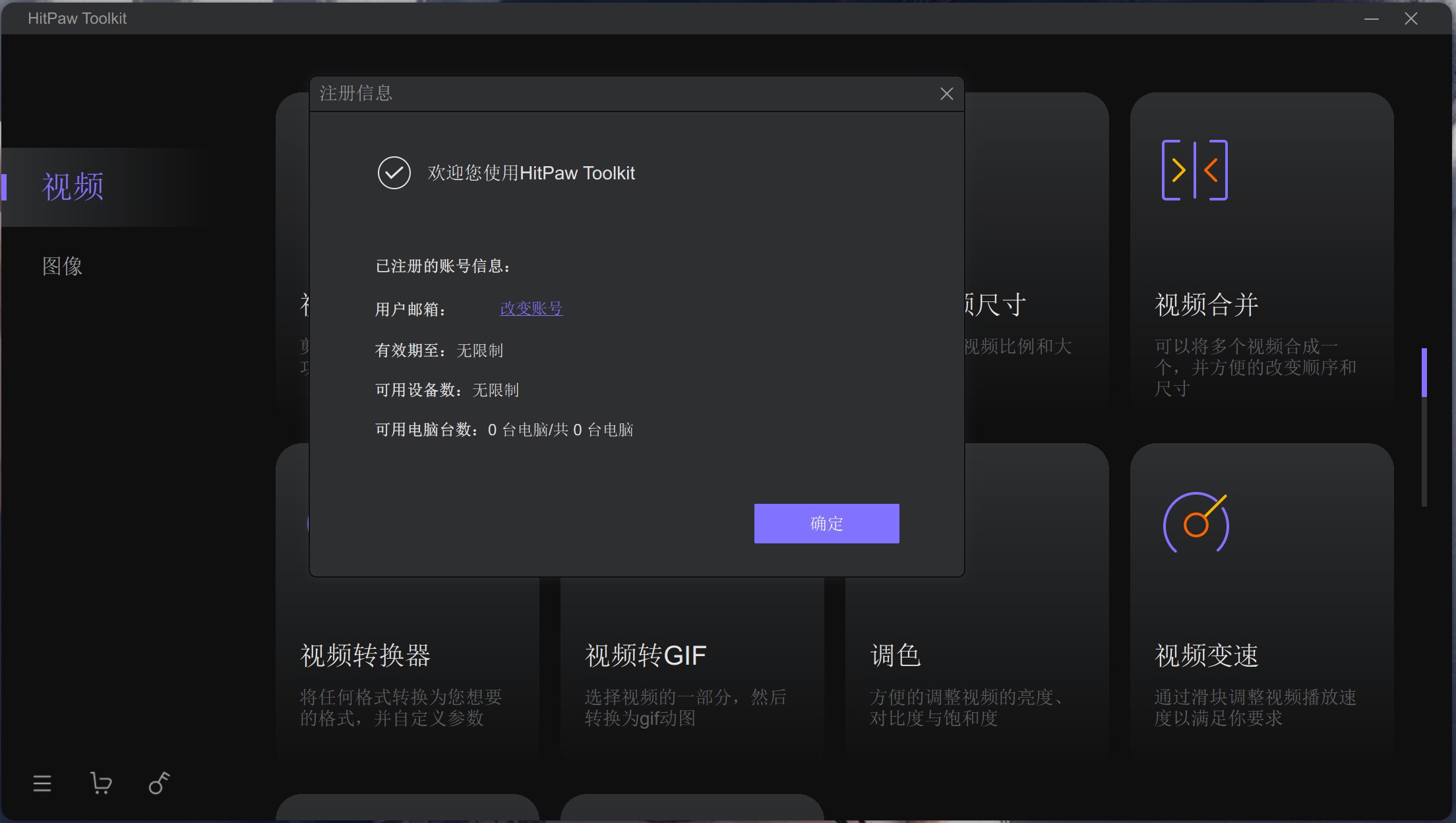Viewport: 1456px width, 823px height.
Task: Close the 注册信息 dialog
Action: click(946, 94)
